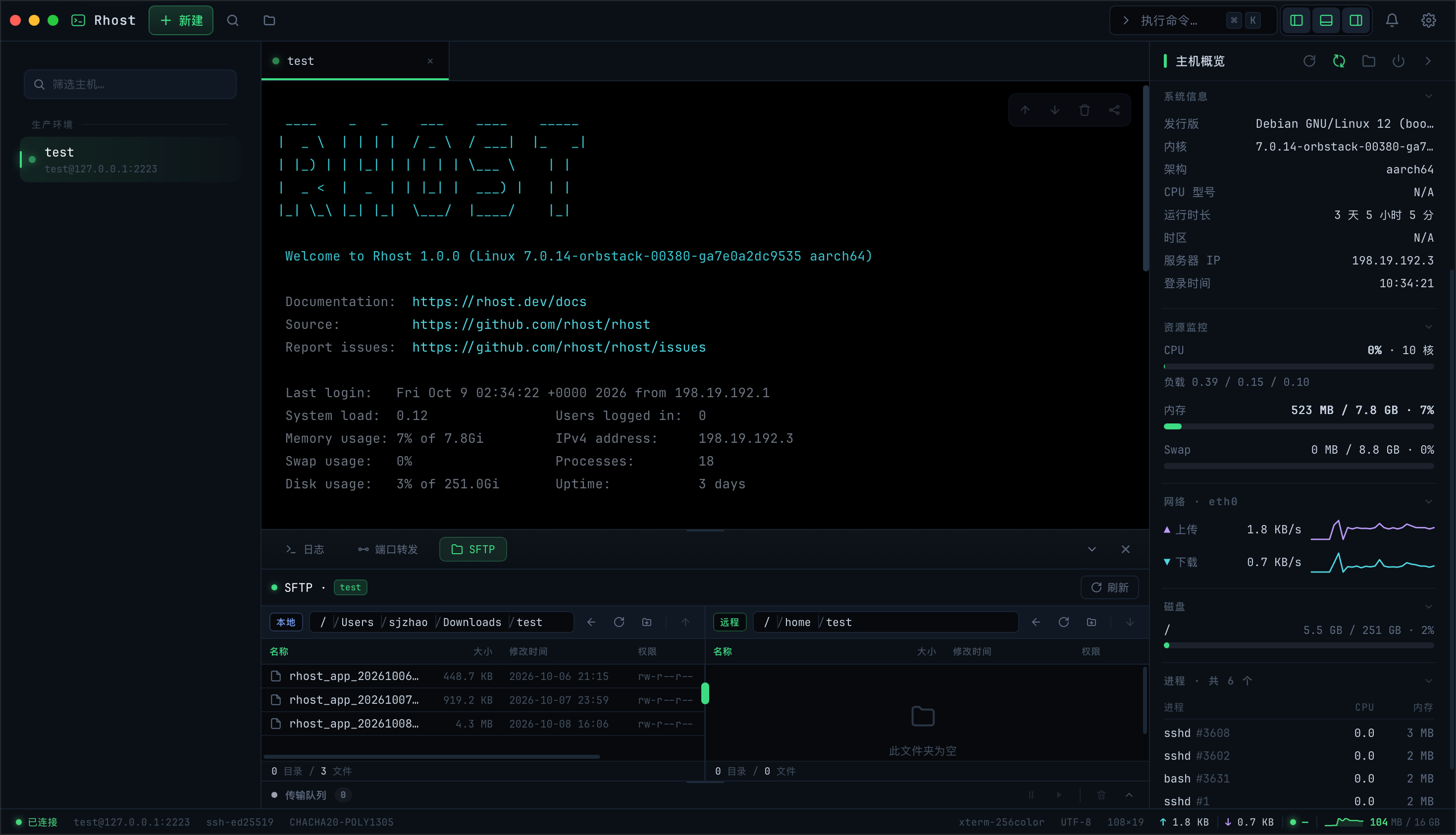Toggle auto-refresh in 主机概览 header
Viewport: 1456px width, 835px height.
(1339, 61)
